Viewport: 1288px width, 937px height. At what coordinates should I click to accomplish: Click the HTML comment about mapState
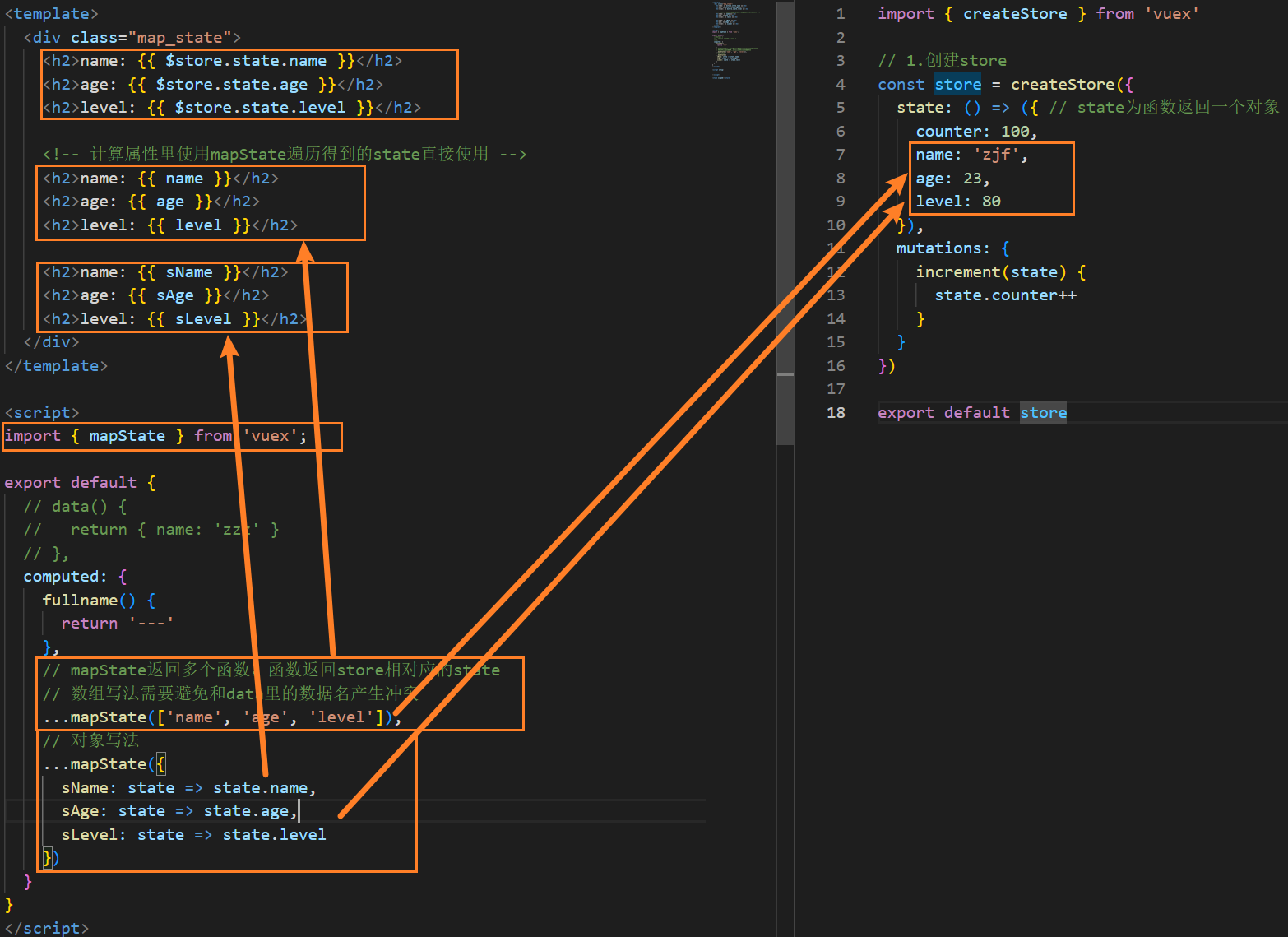(x=285, y=155)
